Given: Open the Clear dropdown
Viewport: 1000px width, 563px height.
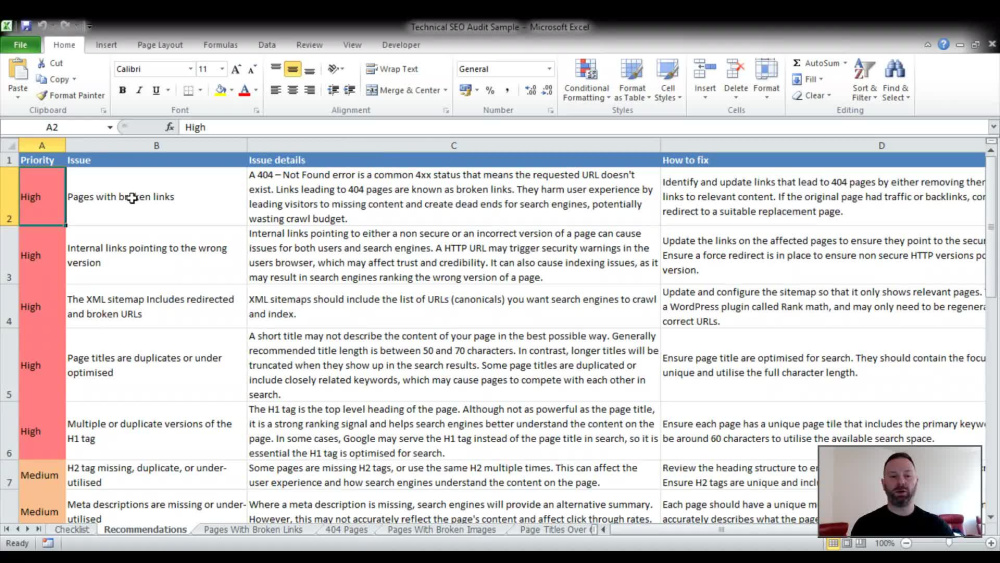Looking at the screenshot, I should 811,95.
